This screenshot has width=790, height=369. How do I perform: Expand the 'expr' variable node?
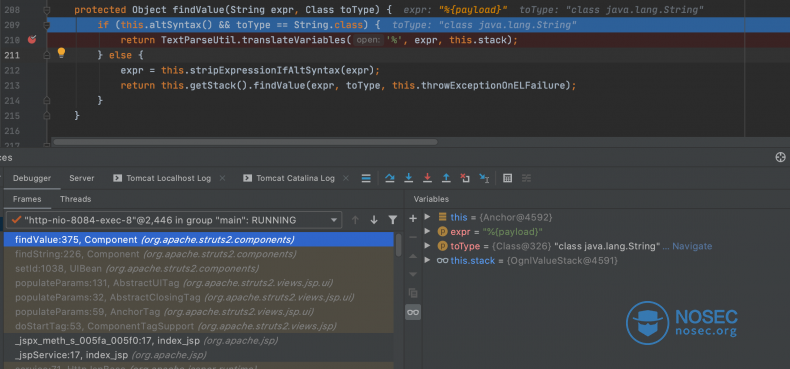coord(428,231)
